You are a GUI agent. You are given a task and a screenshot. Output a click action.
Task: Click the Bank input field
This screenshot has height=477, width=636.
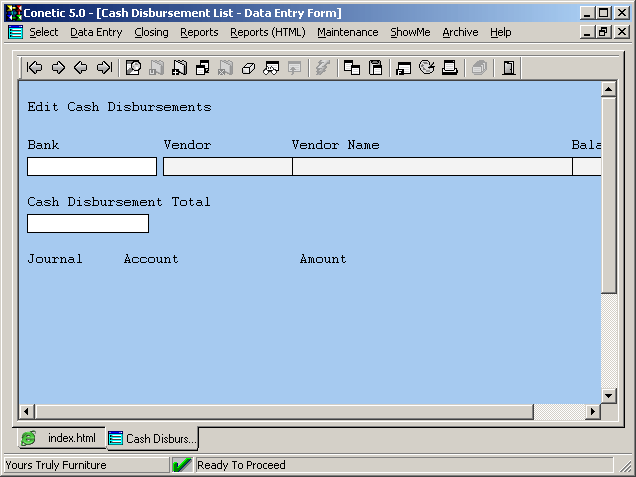coord(92,167)
